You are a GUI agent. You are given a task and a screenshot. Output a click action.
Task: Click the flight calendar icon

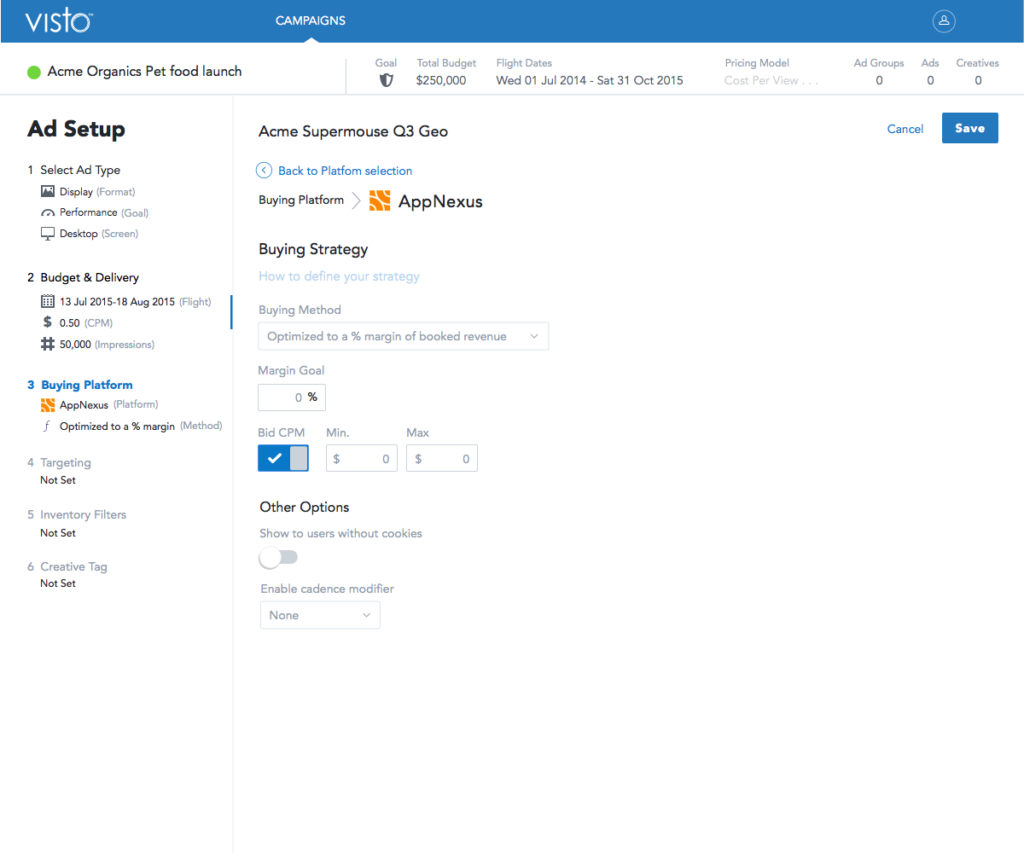coord(48,301)
